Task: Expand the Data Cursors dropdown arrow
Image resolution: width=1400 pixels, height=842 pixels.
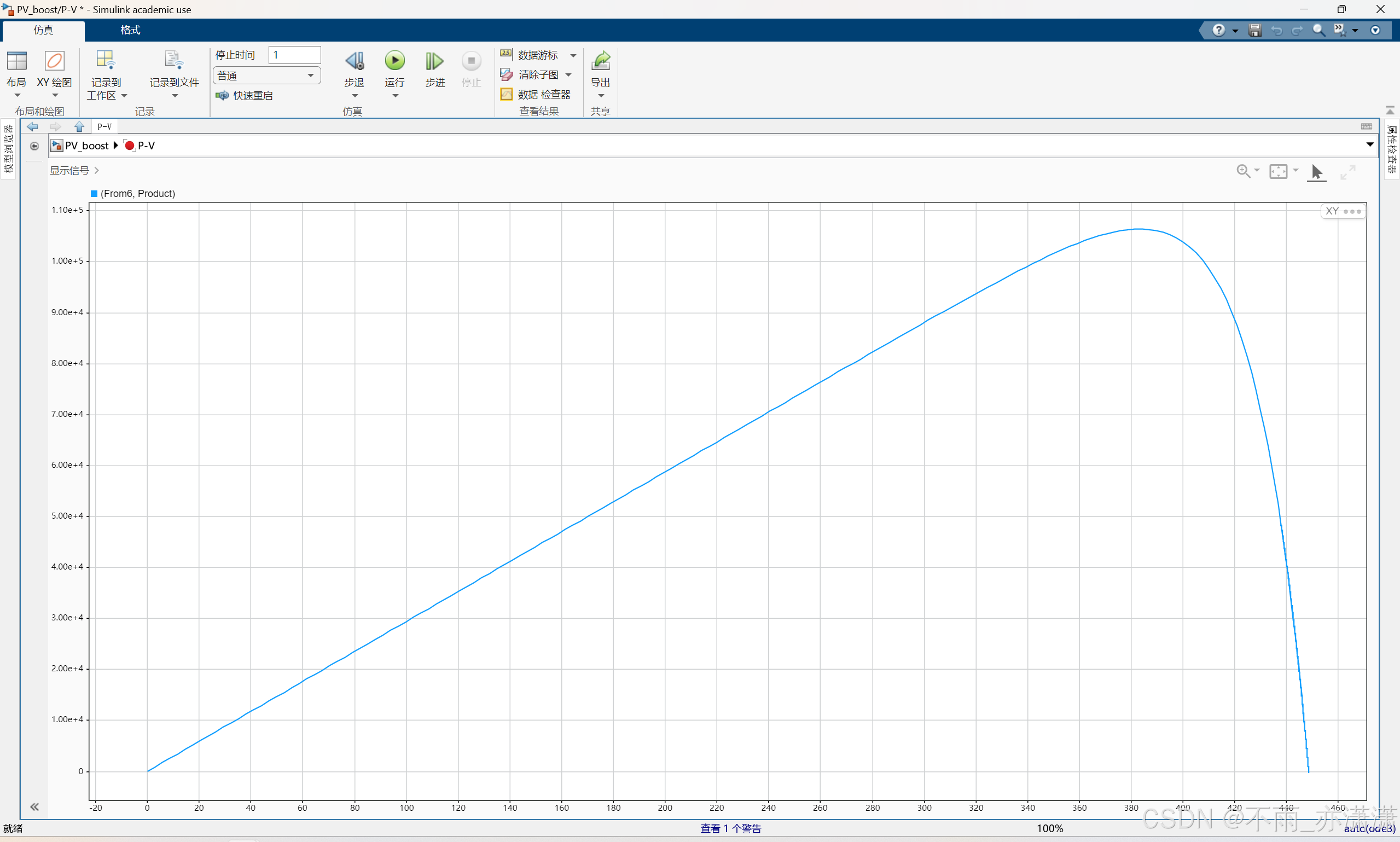Action: pyautogui.click(x=573, y=56)
